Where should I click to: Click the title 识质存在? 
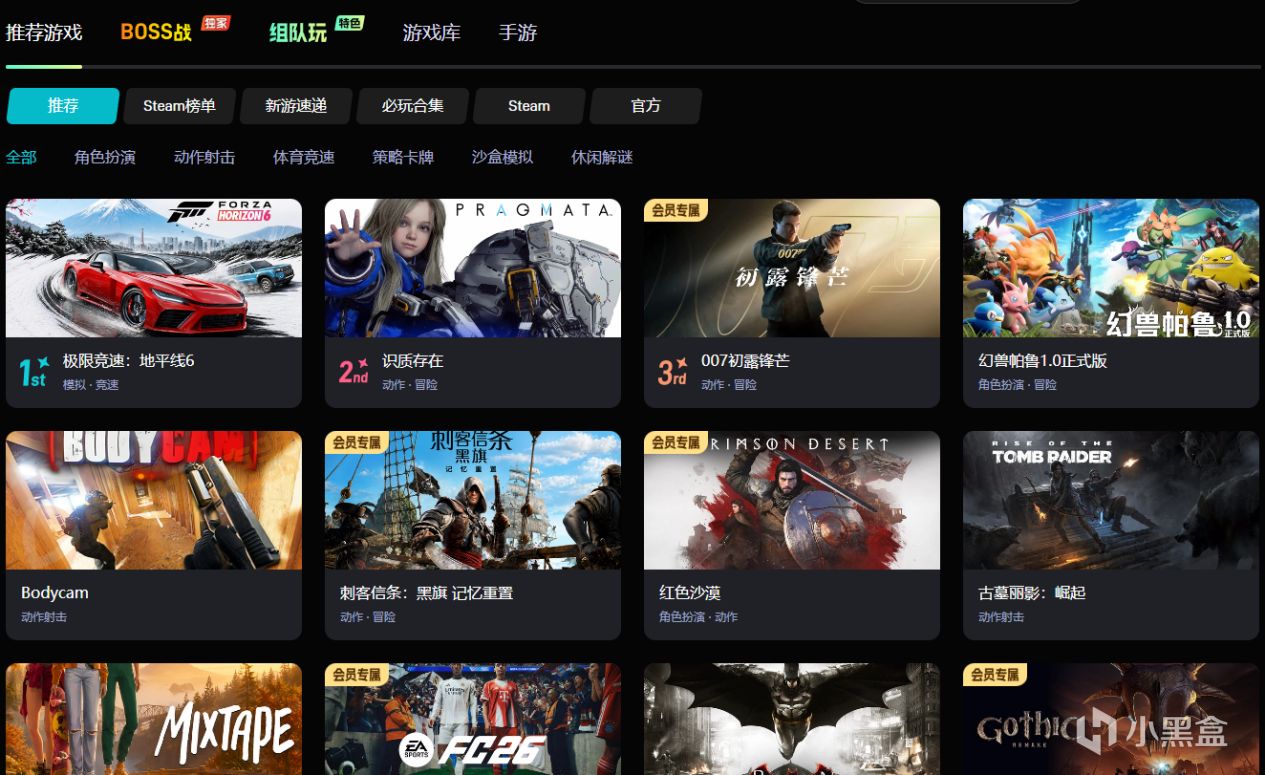412,361
